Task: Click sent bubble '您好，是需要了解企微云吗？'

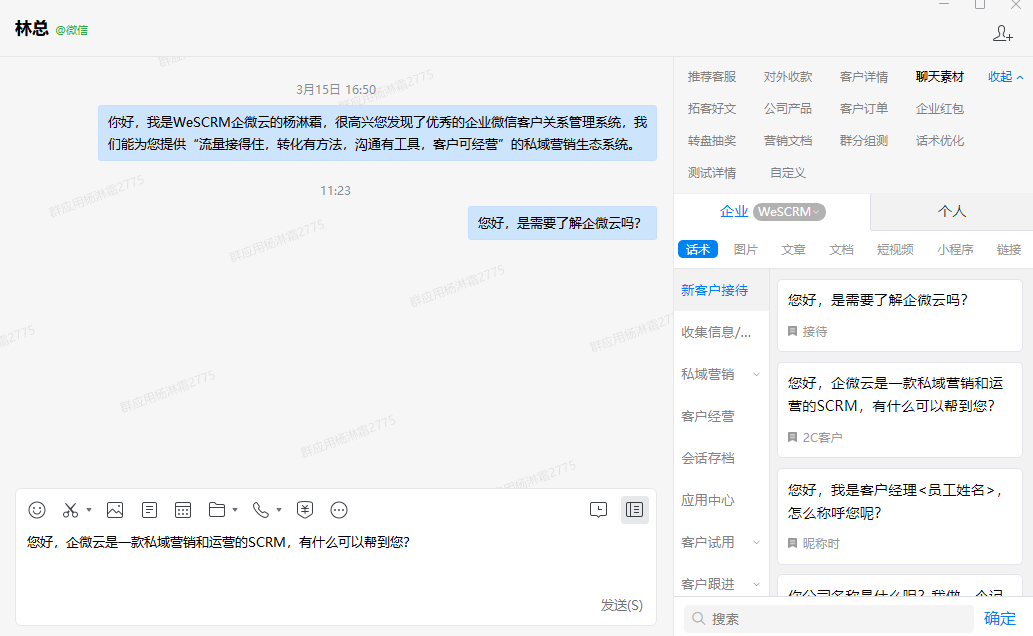Action: tap(562, 223)
